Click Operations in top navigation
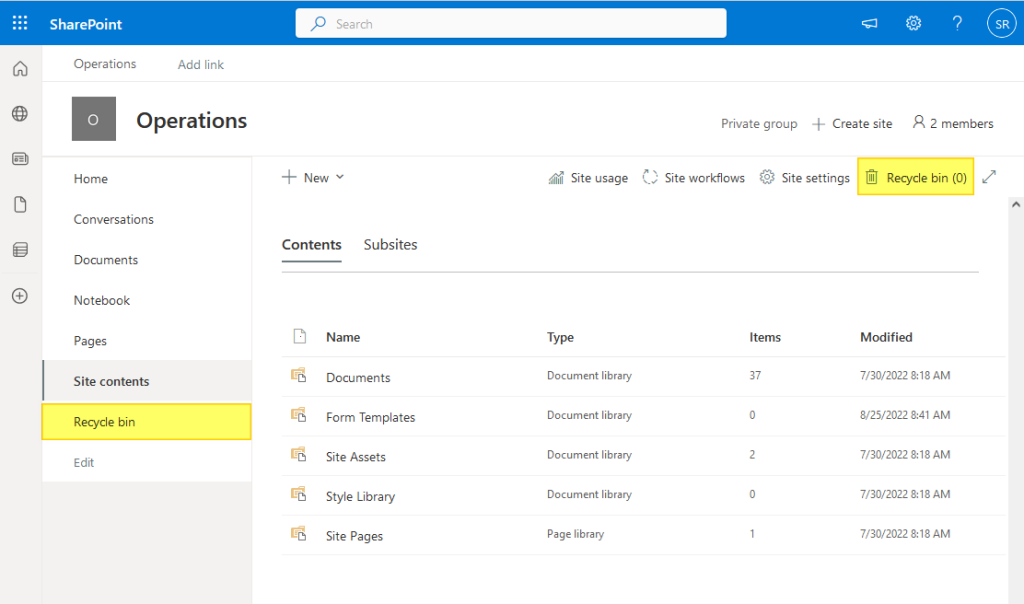 click(x=105, y=64)
